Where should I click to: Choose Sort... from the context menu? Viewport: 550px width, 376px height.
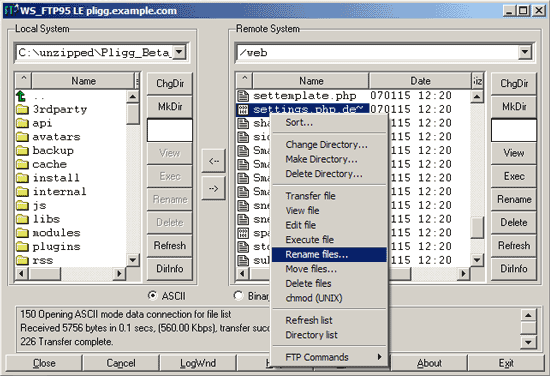click(x=329, y=122)
